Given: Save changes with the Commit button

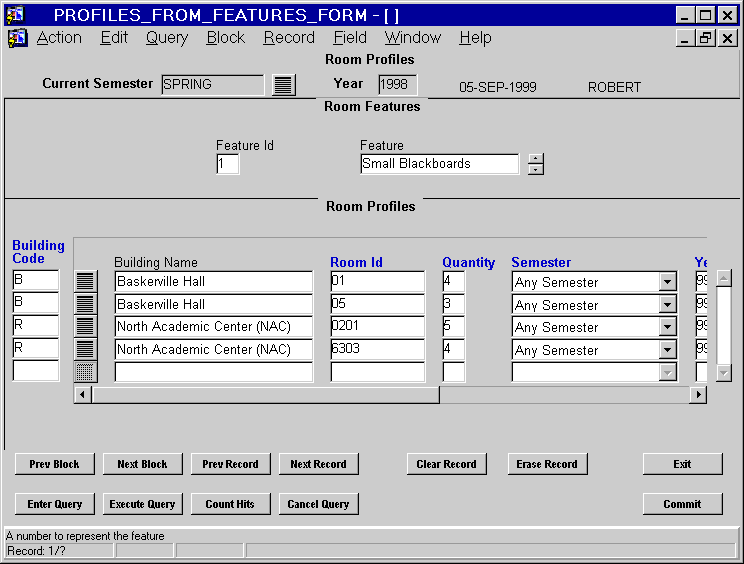Looking at the screenshot, I should click(682, 504).
